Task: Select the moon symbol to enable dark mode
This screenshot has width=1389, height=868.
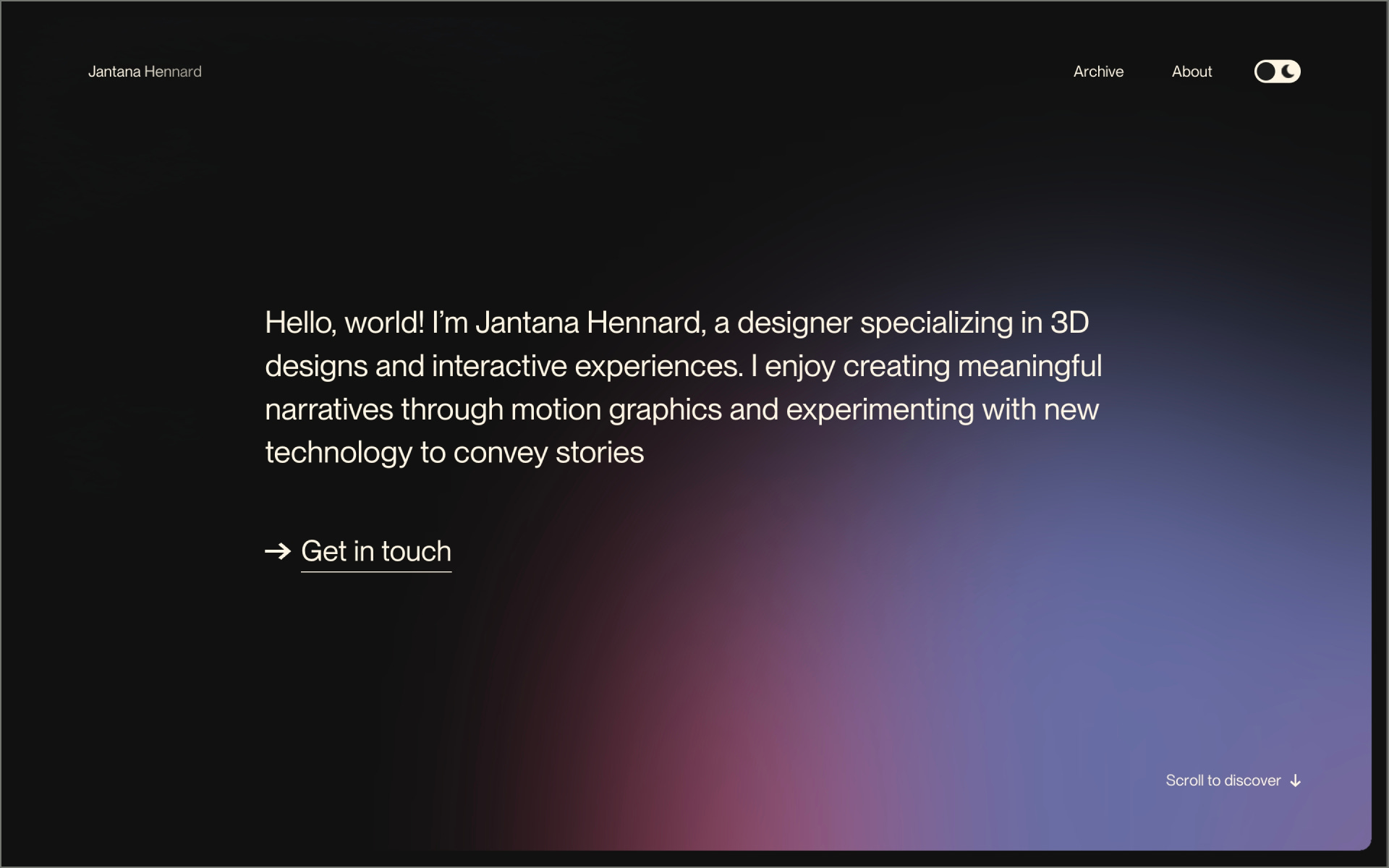Action: pyautogui.click(x=1288, y=72)
